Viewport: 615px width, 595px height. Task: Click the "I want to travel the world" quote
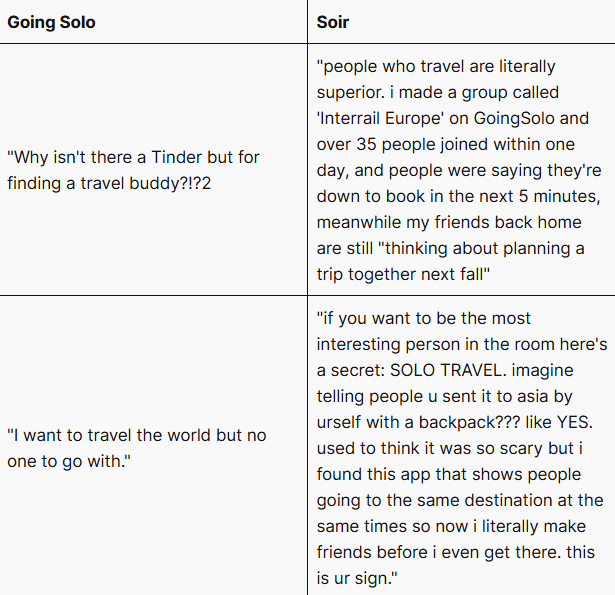pyautogui.click(x=136, y=436)
